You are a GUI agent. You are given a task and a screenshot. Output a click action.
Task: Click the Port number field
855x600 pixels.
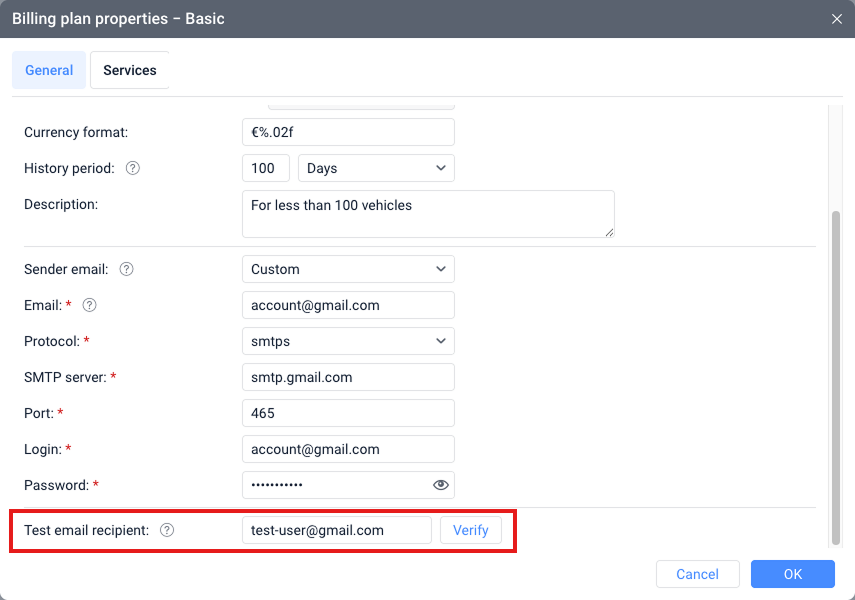[x=348, y=413]
